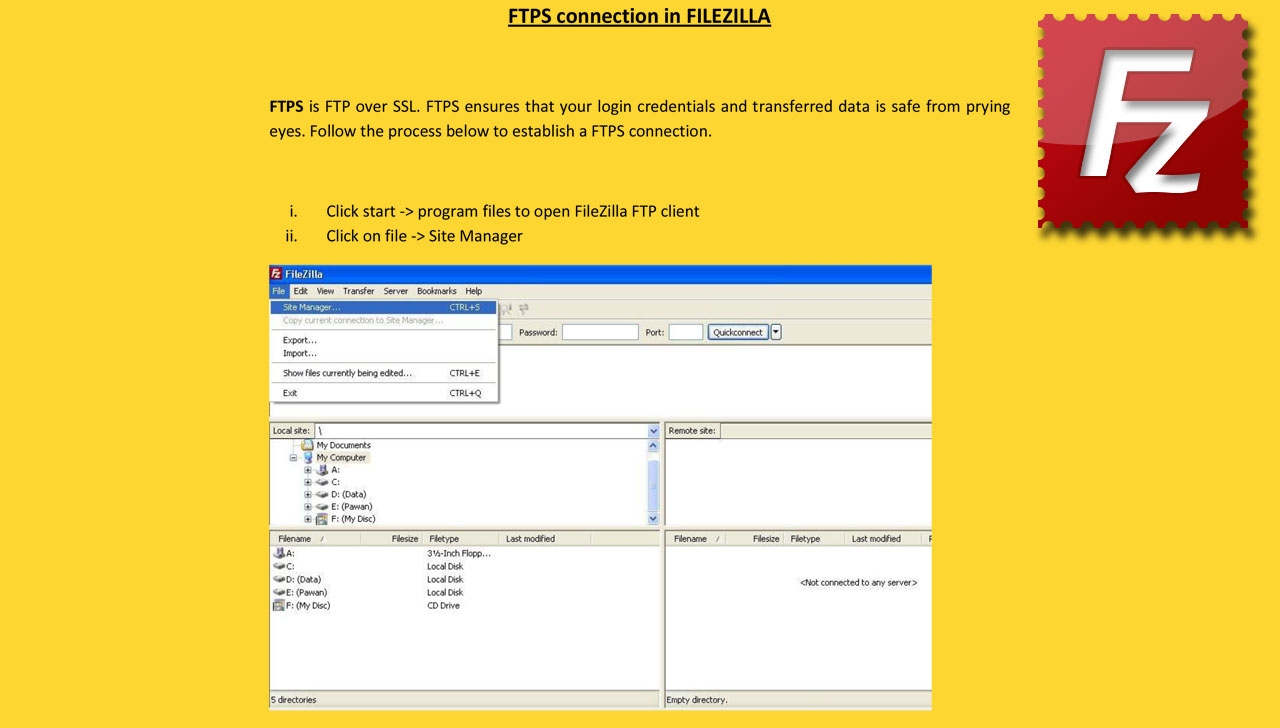
Task: Open the View menu
Action: [x=326, y=291]
